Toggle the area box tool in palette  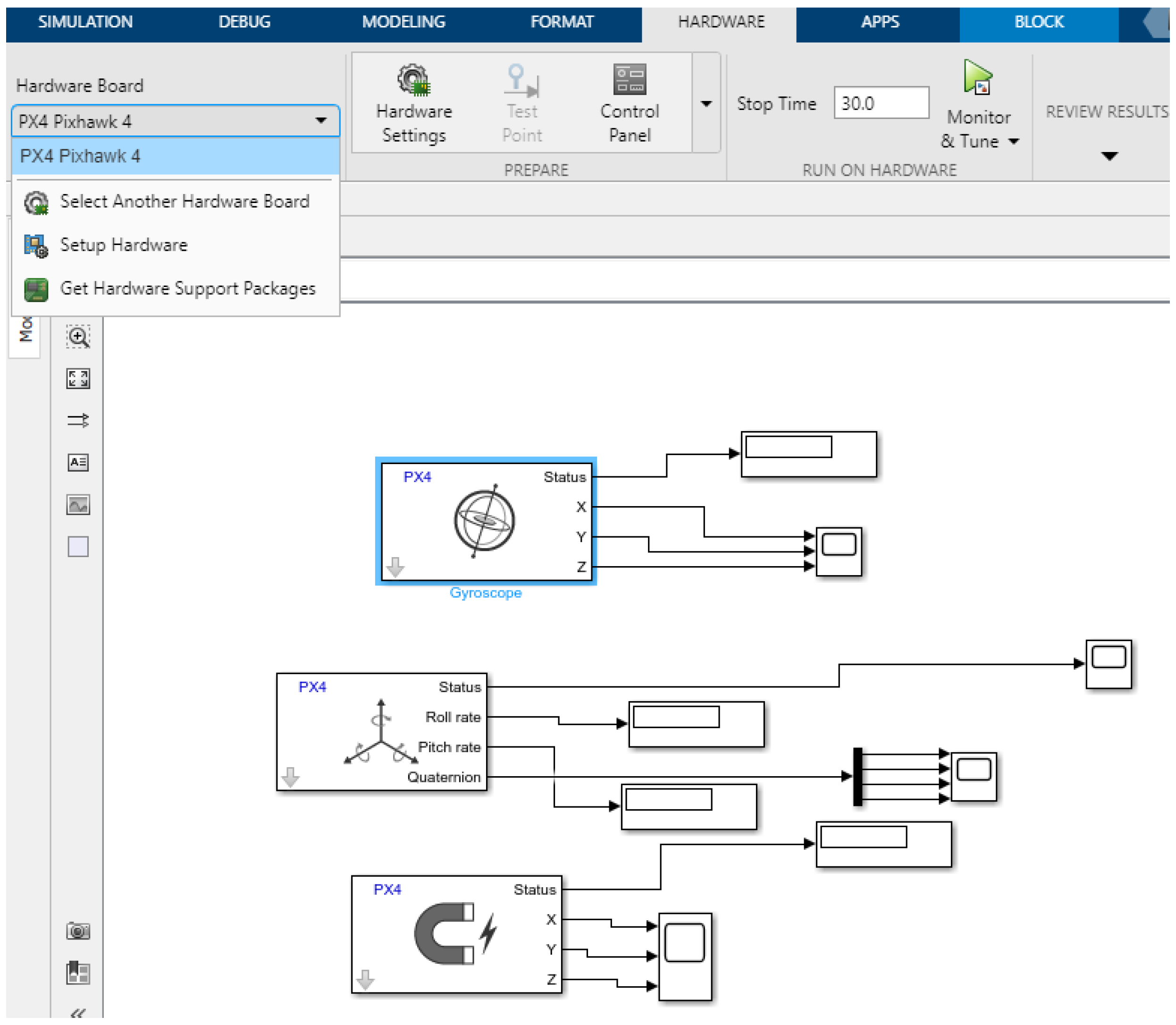[x=78, y=547]
